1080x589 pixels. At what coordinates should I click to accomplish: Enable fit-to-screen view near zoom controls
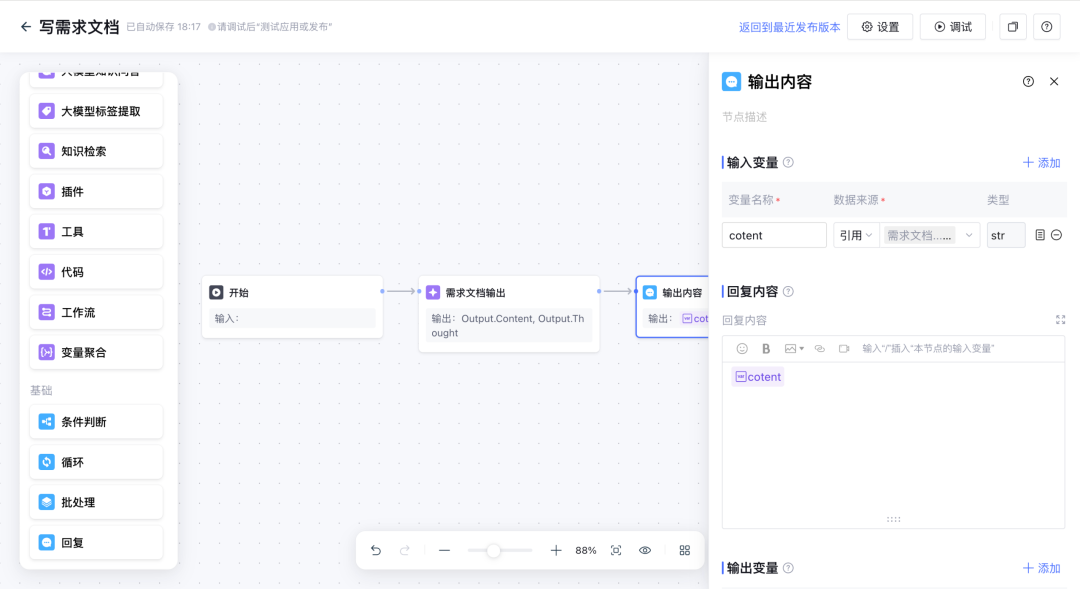pos(615,550)
